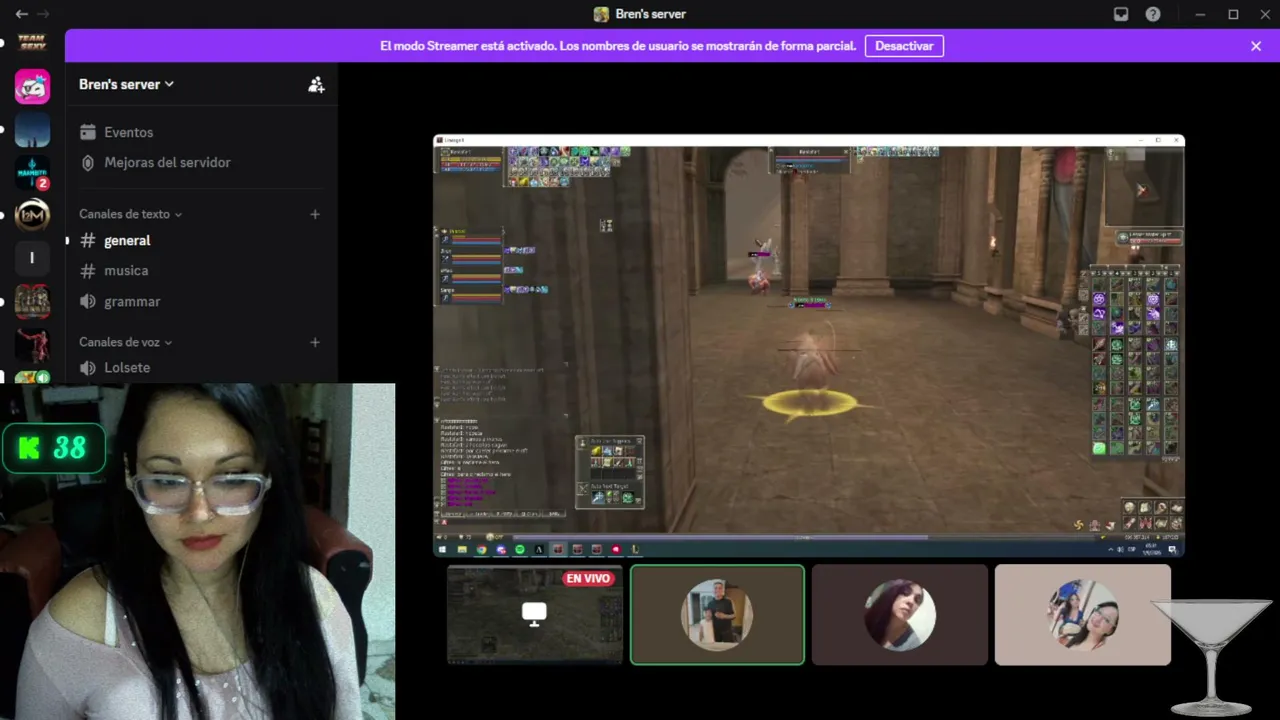Go back with the left arrow
This screenshot has height=720, width=1280.
coord(21,14)
